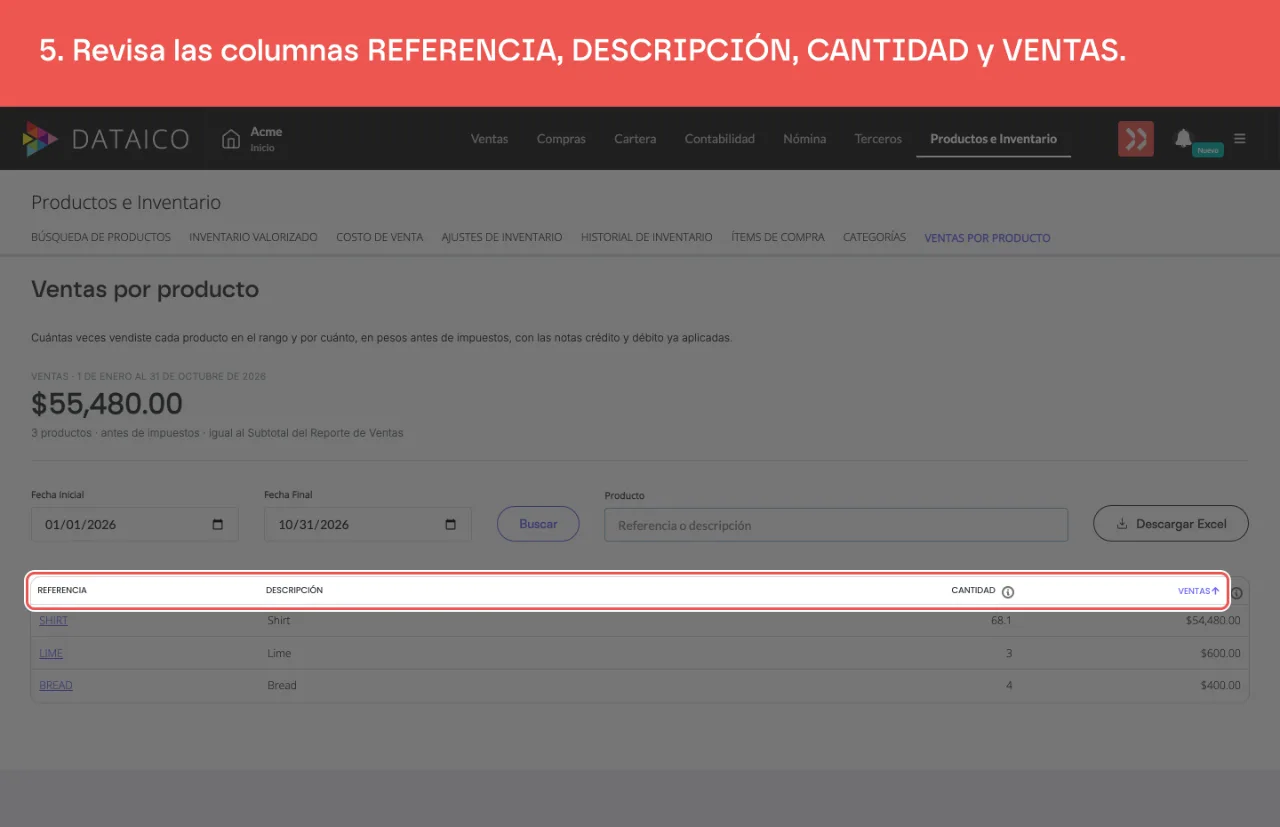
Task: Focus the Fecha Final date field
Action: [x=368, y=524]
